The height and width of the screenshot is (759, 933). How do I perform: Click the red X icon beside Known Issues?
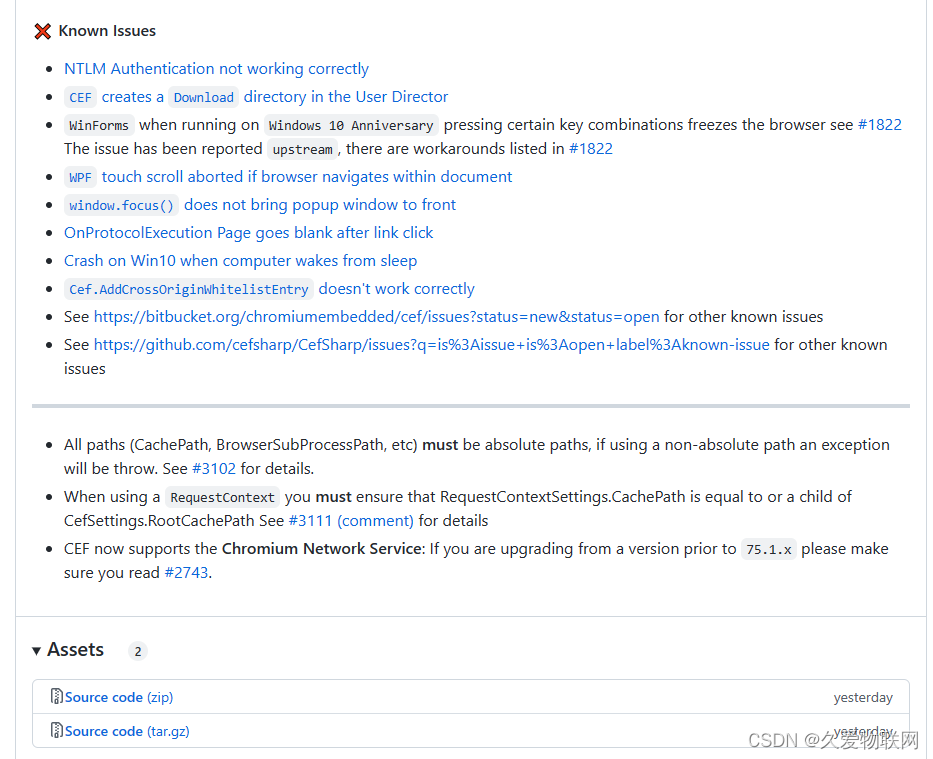coord(40,31)
